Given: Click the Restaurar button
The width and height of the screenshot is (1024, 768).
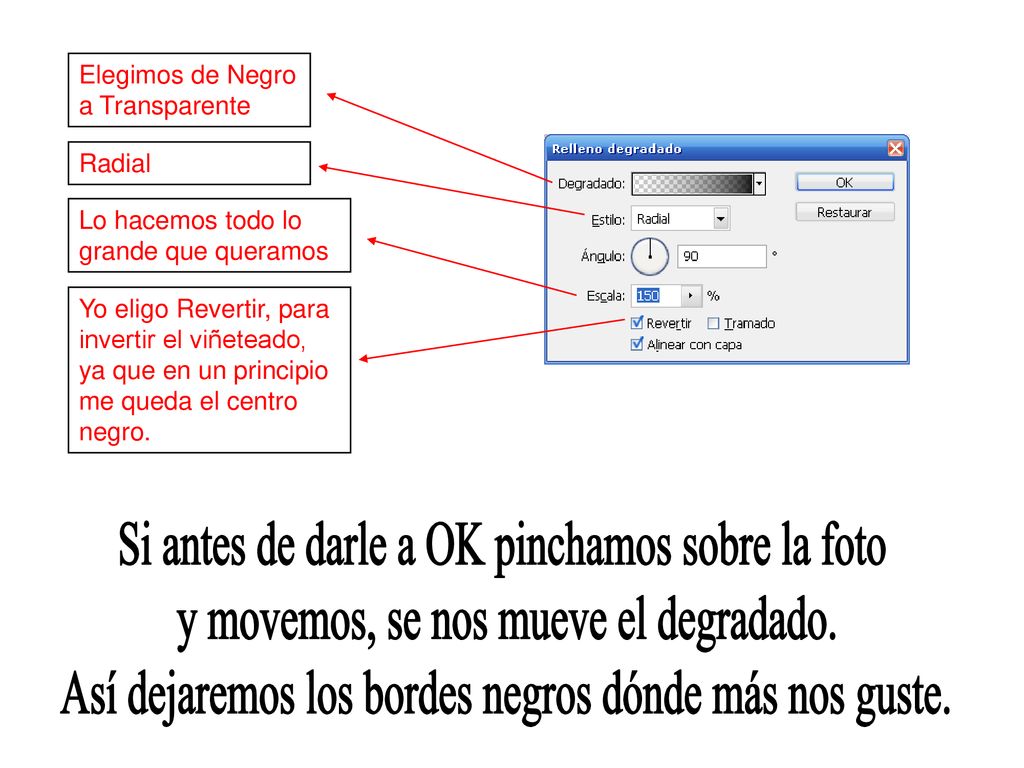Looking at the screenshot, I should [844, 212].
